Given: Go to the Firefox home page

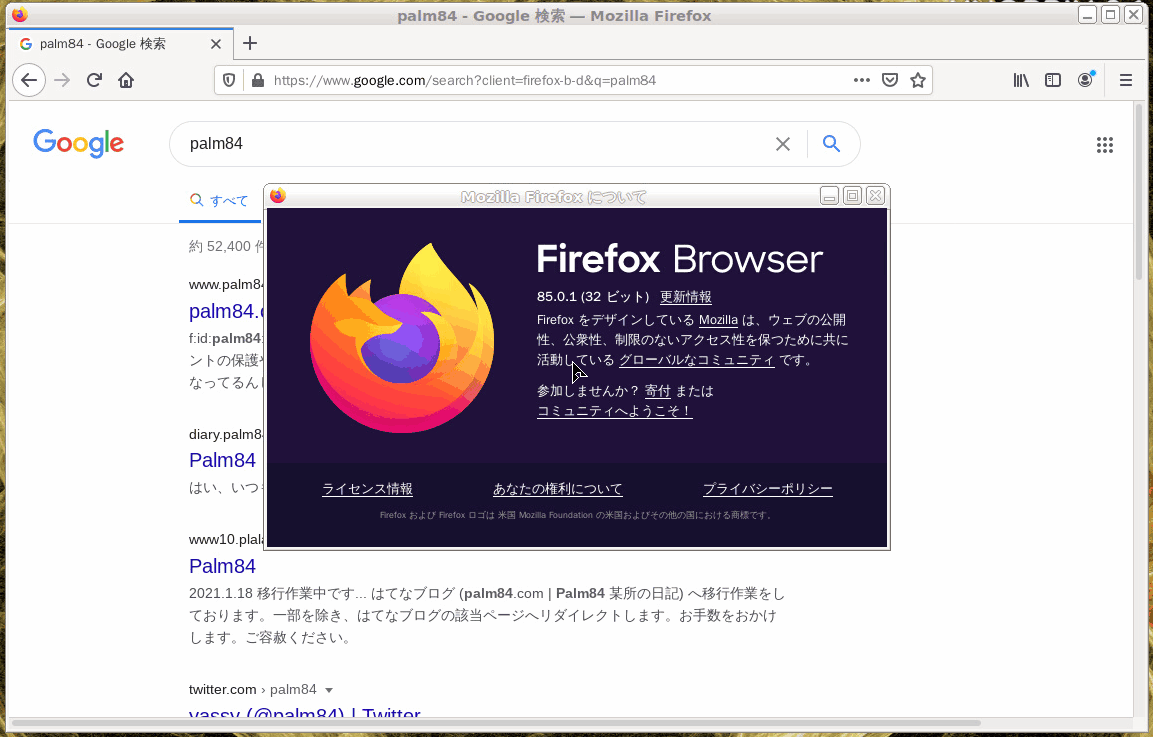Looking at the screenshot, I should 126,80.
